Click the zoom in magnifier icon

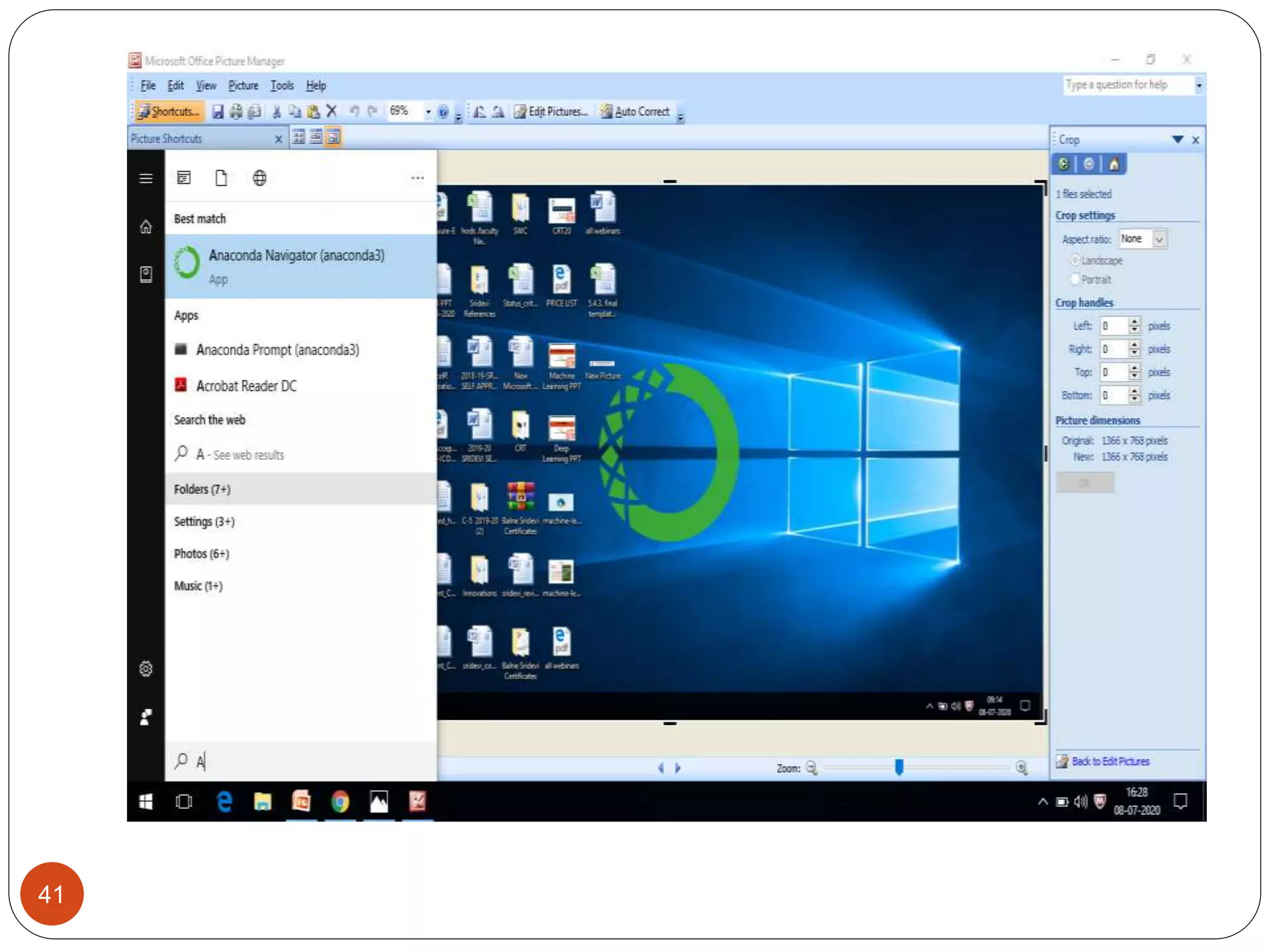(x=1022, y=768)
